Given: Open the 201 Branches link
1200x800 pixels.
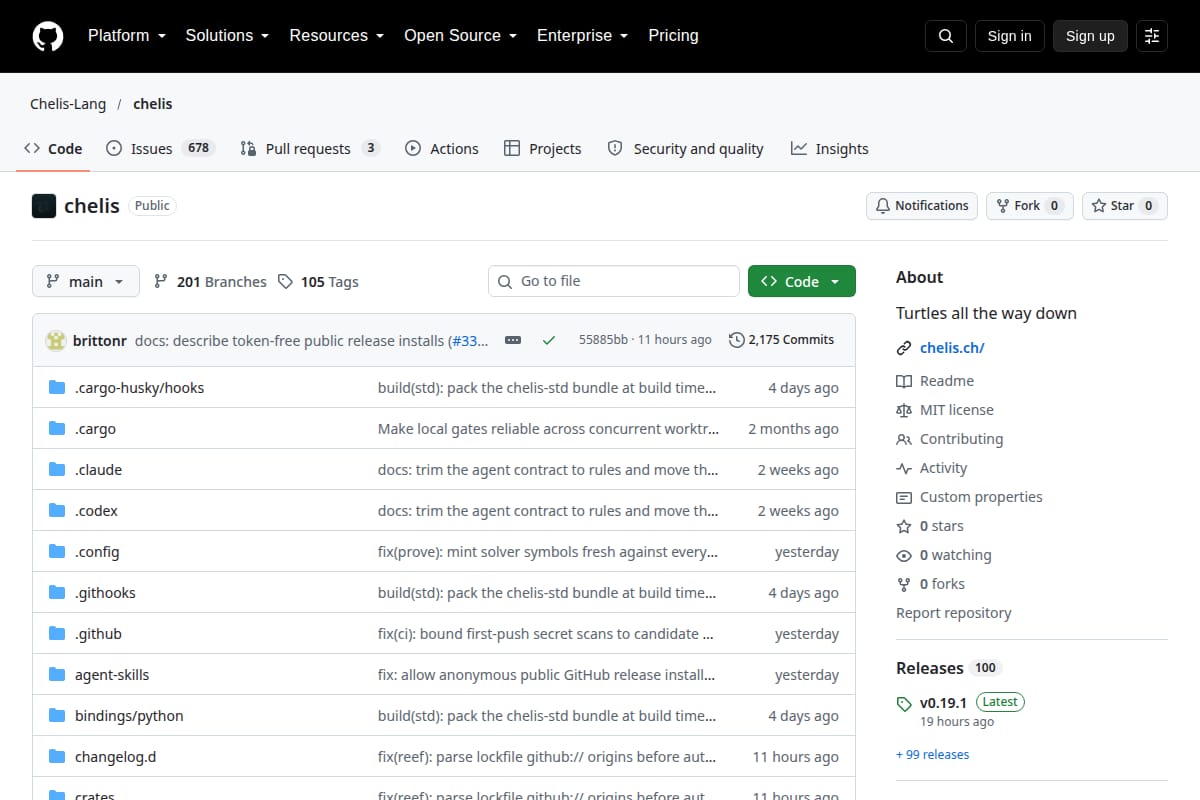Looking at the screenshot, I should coord(210,282).
